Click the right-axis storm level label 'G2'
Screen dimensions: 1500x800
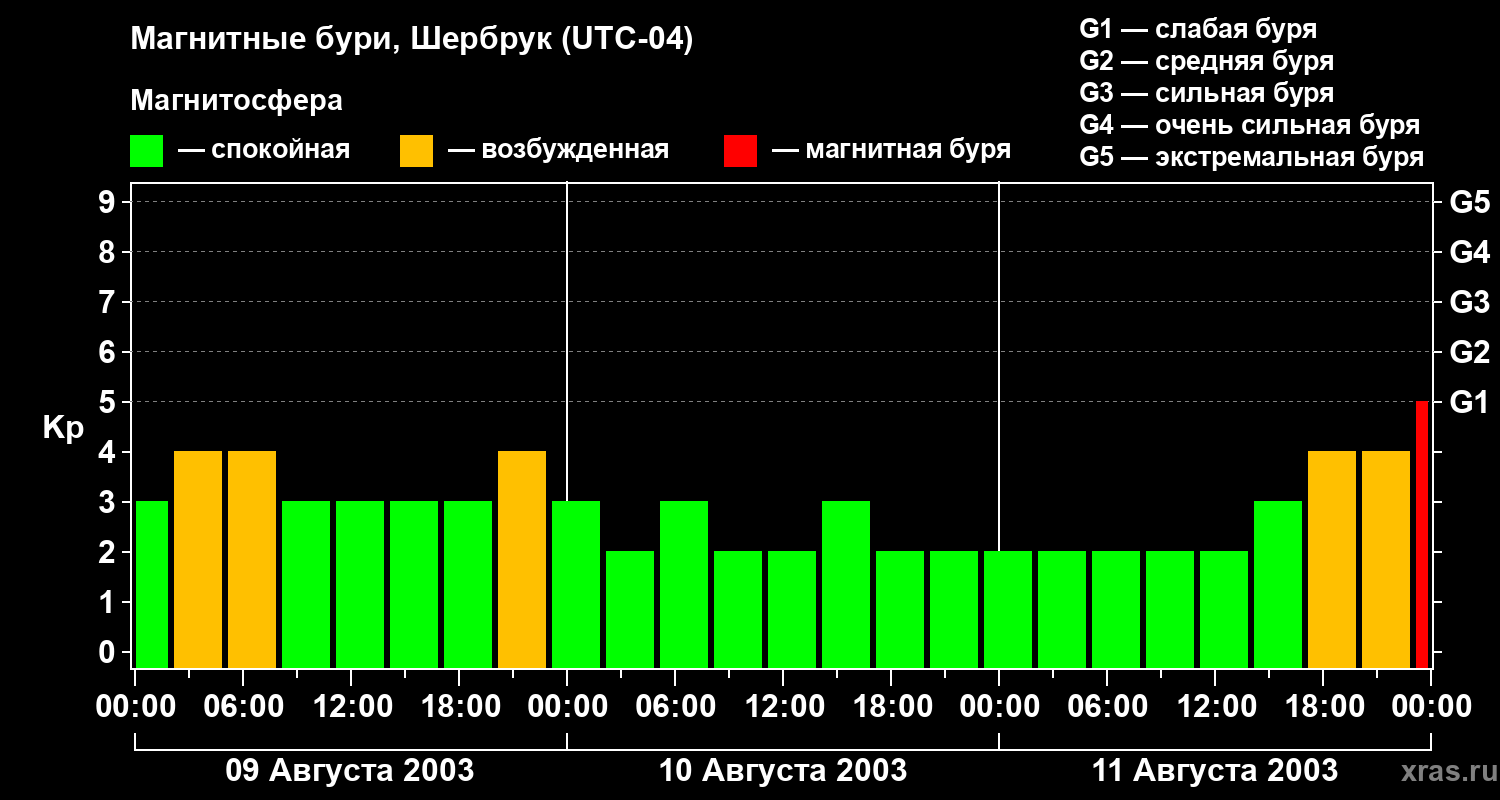(x=1469, y=352)
